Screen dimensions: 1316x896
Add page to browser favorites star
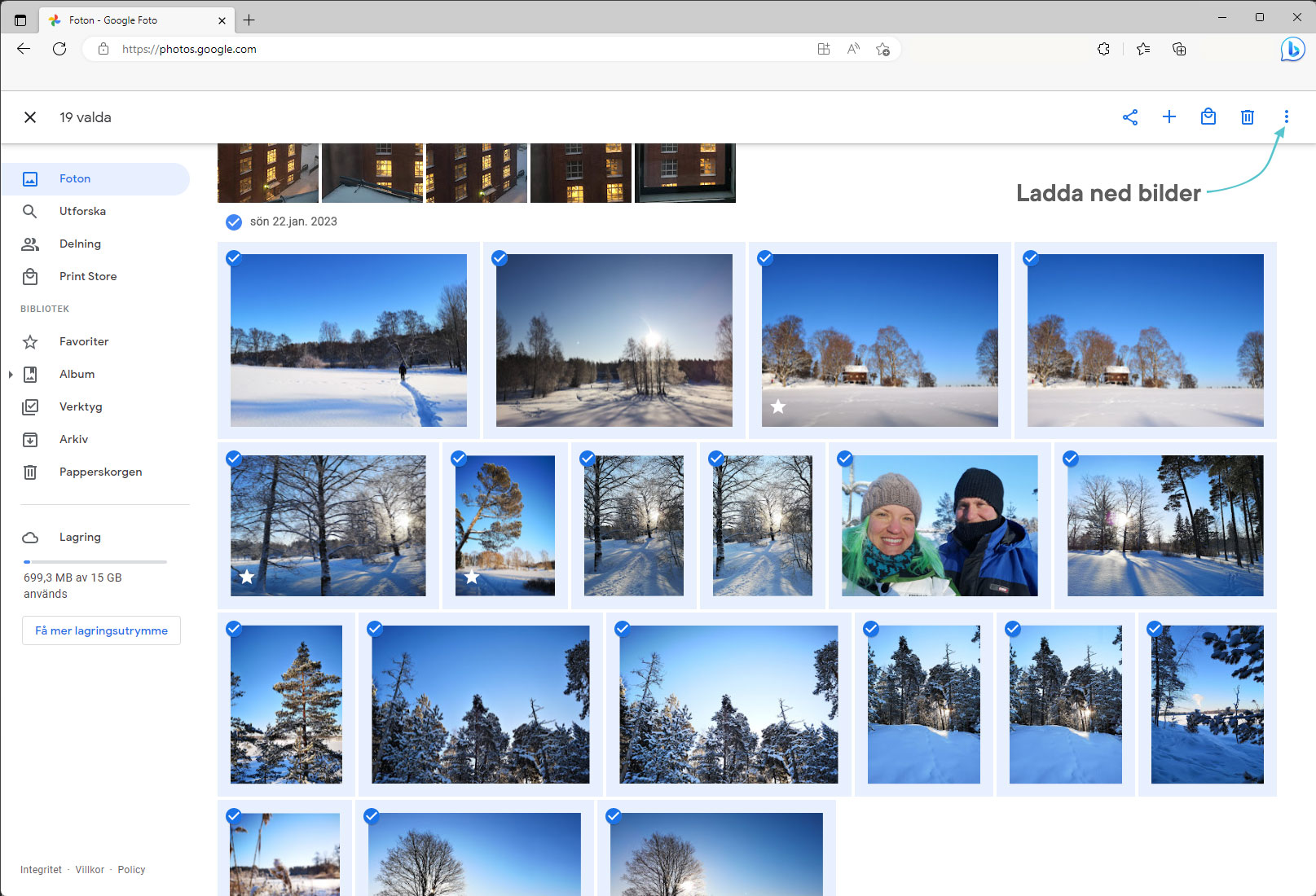882,49
